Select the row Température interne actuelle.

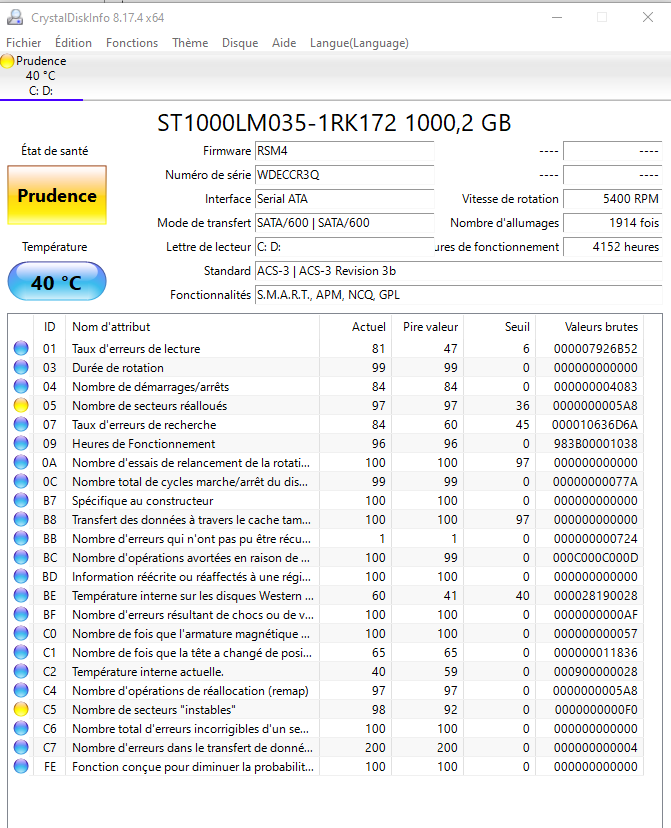(x=326, y=672)
